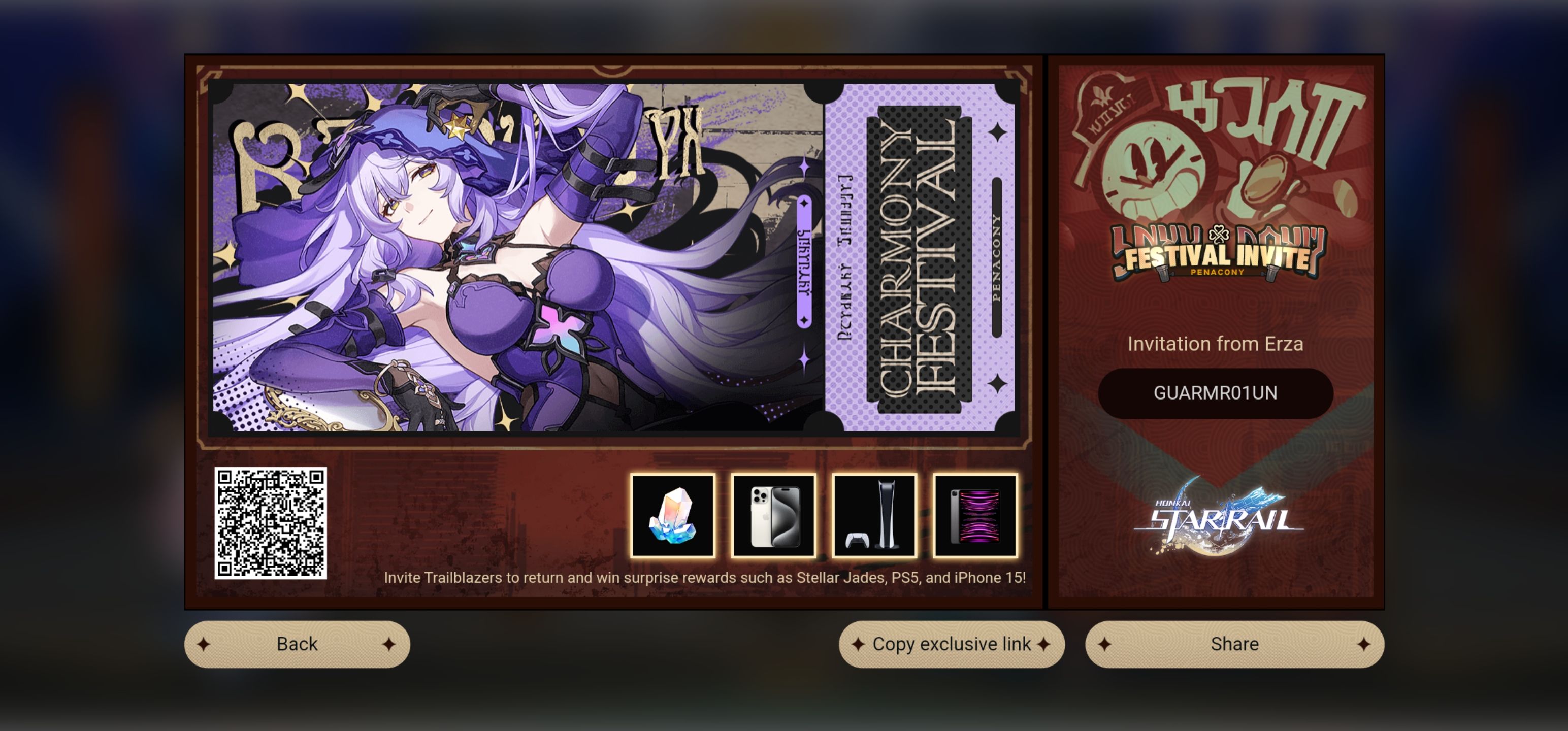Viewport: 1568px width, 731px height.
Task: Open the PS5 reward icon
Action: point(874,516)
